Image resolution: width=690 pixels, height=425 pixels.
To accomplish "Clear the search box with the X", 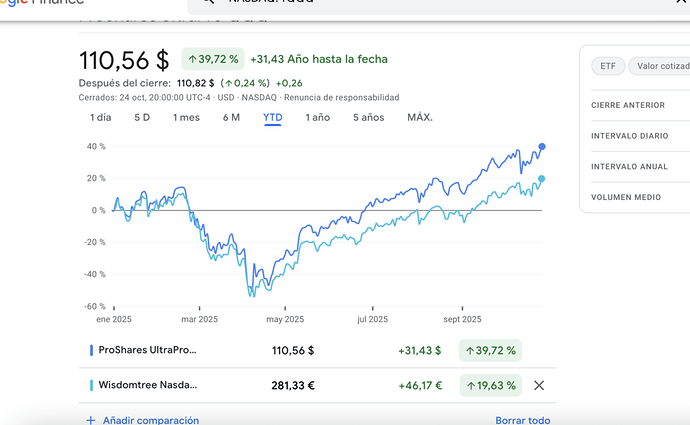I will pyautogui.click(x=680, y=5).
